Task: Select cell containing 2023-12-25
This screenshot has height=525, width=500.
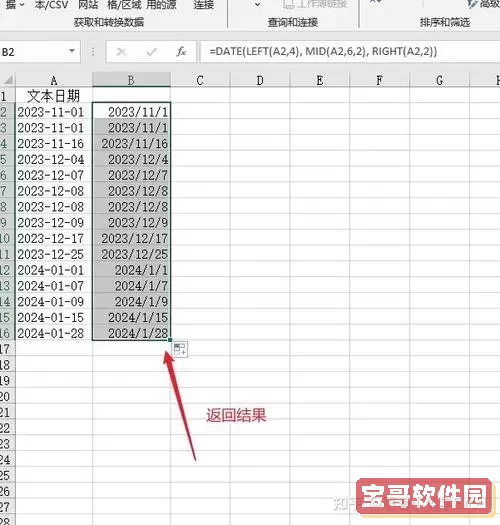Action: coord(54,254)
